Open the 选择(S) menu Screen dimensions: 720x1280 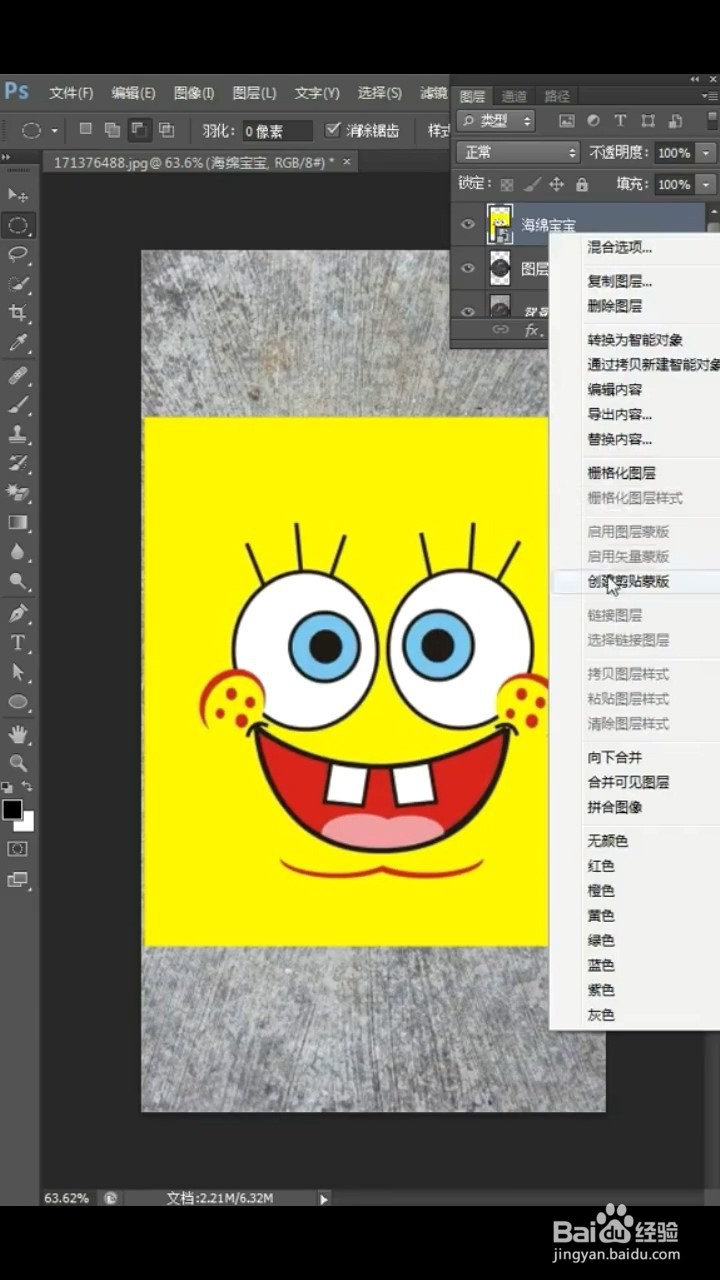[x=380, y=93]
